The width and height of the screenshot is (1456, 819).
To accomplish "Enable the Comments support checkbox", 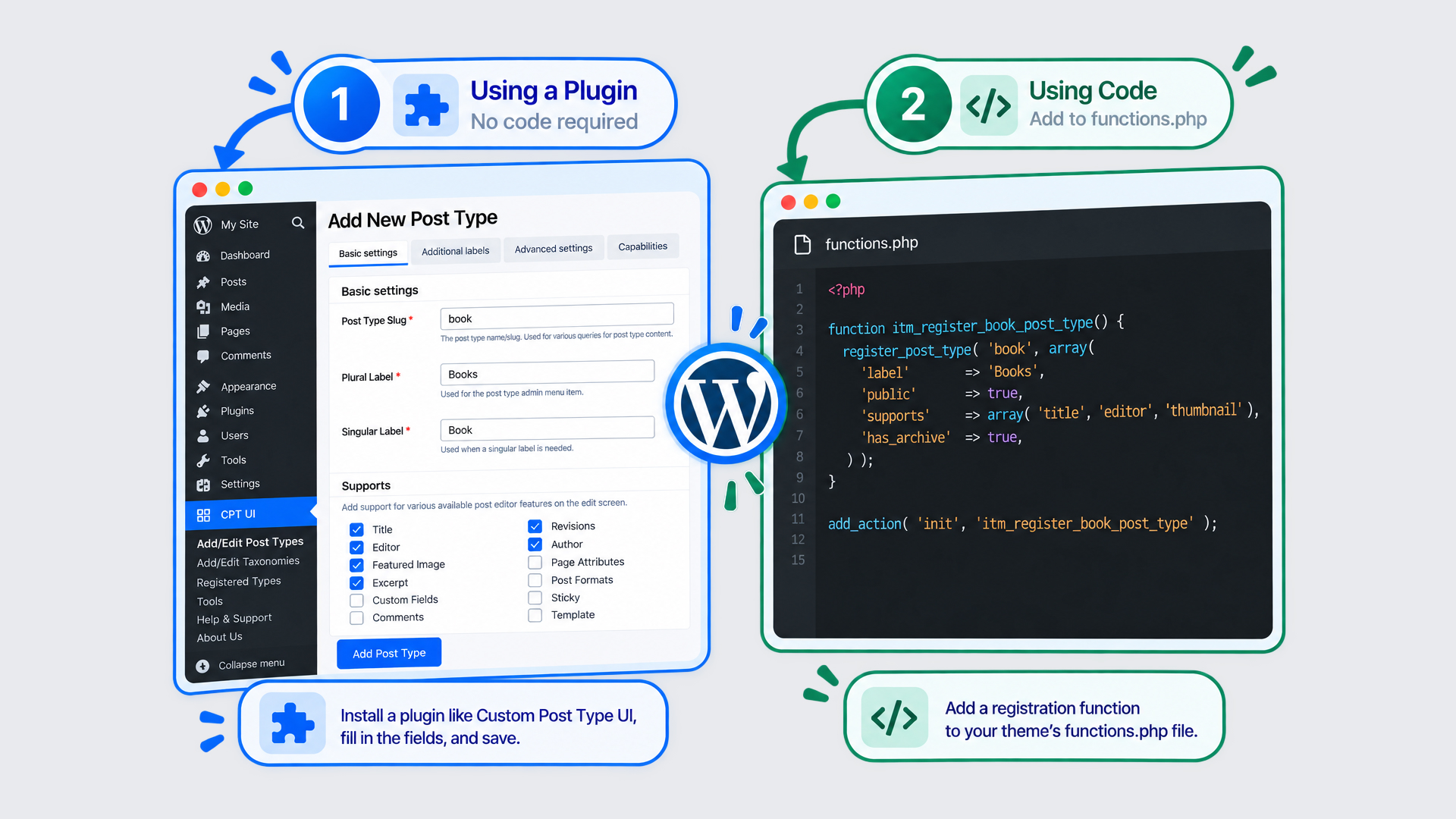I will [356, 618].
